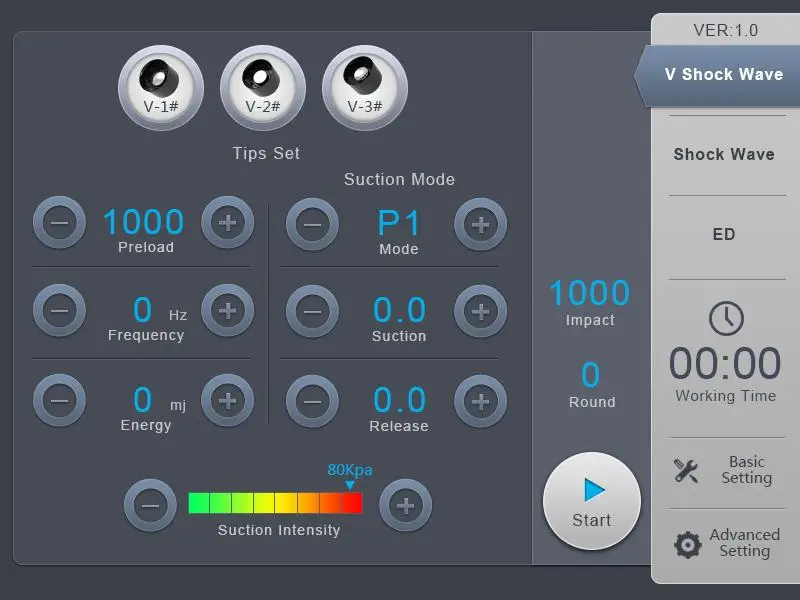Click the P1 mode value
Image resolution: width=800 pixels, height=600 pixels.
398,223
